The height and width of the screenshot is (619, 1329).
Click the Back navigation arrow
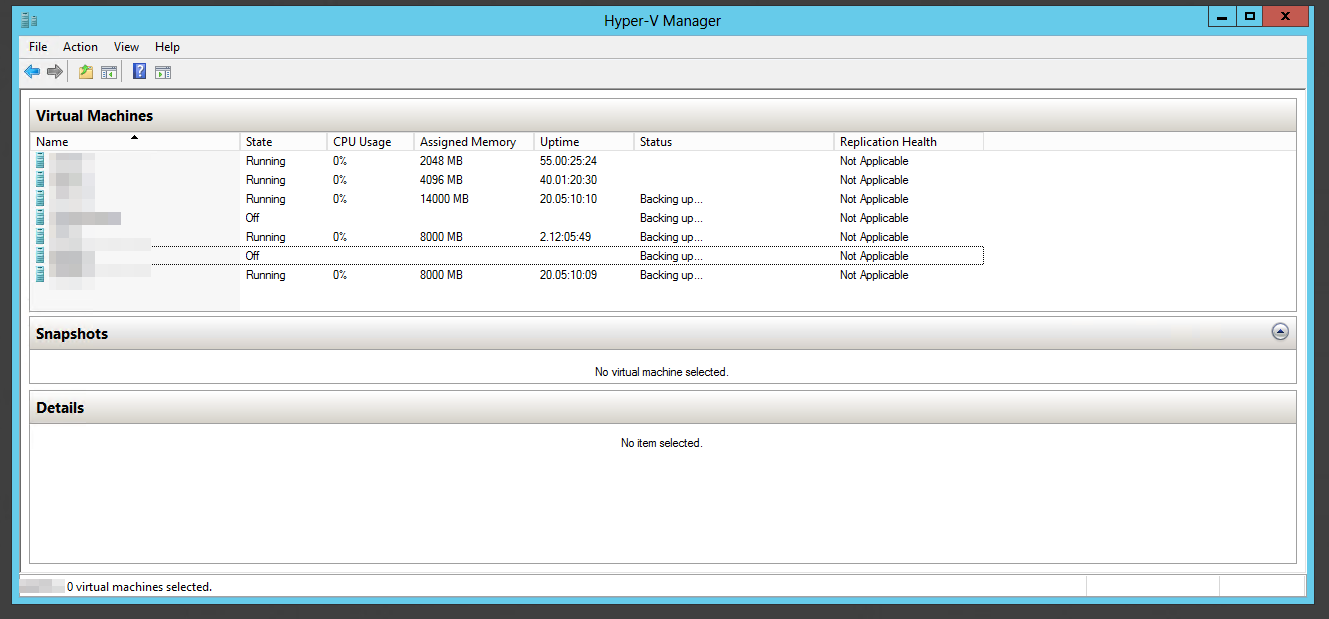point(31,71)
